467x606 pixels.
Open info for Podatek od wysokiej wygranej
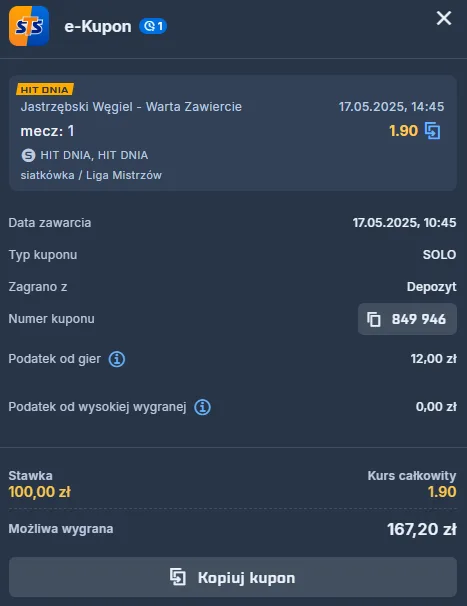(x=202, y=407)
